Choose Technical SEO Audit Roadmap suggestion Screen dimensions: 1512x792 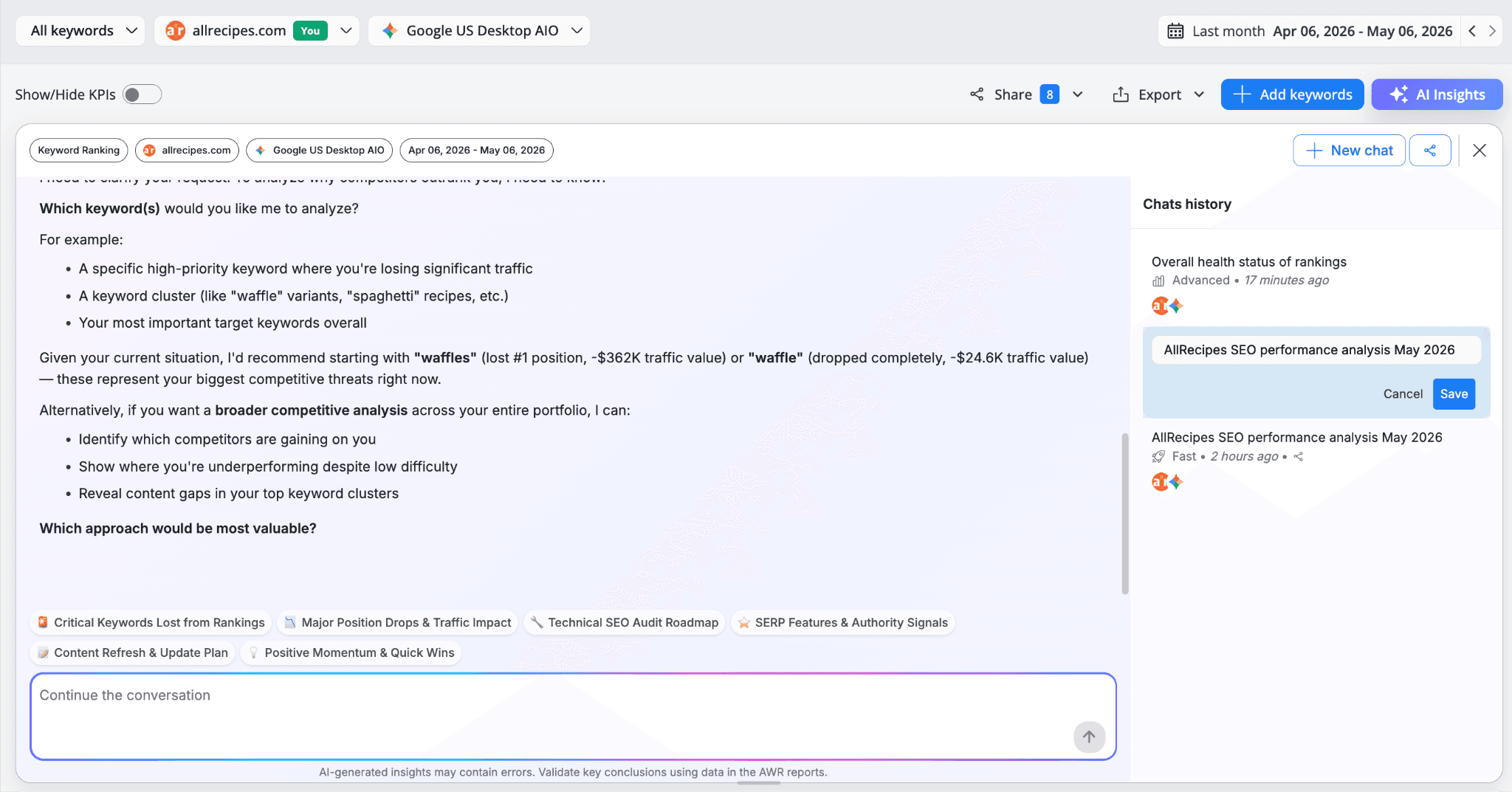[625, 623]
